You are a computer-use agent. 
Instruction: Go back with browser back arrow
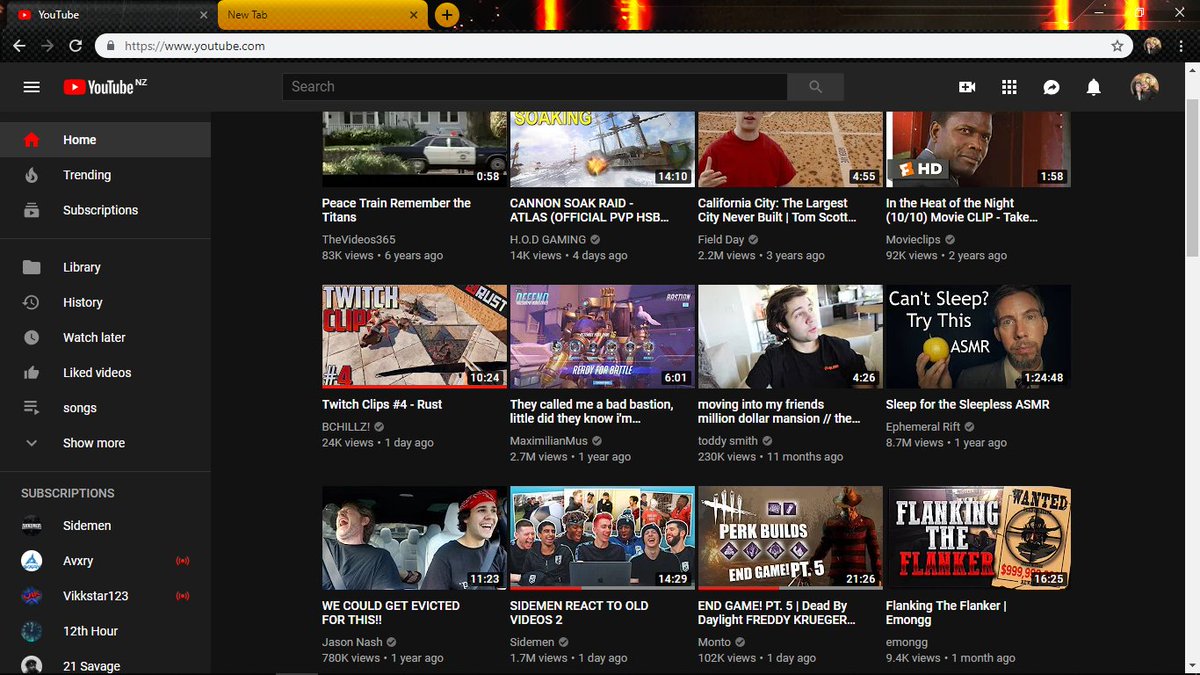(x=19, y=46)
